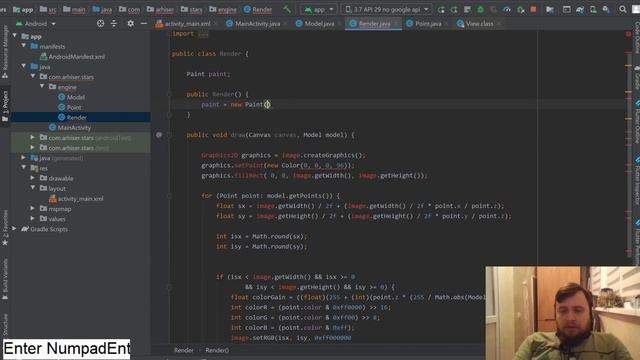The width and height of the screenshot is (640, 360).
Task: Click the Sync Project with Gradle icon
Action: click(580, 9)
